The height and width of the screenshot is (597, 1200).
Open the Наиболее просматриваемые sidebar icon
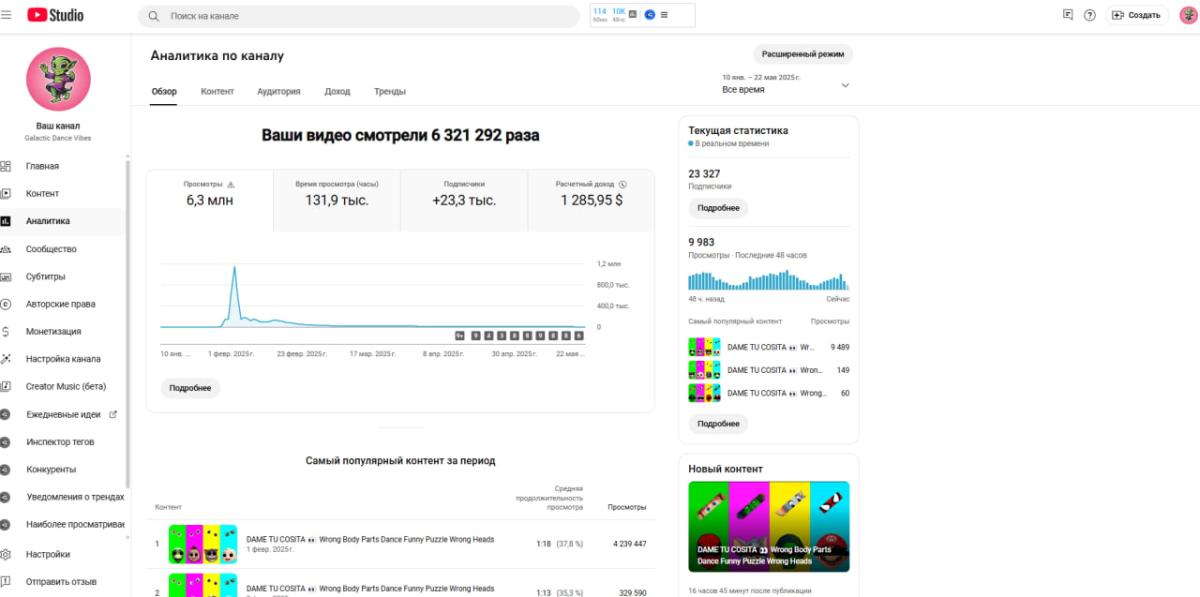[x=5, y=524]
